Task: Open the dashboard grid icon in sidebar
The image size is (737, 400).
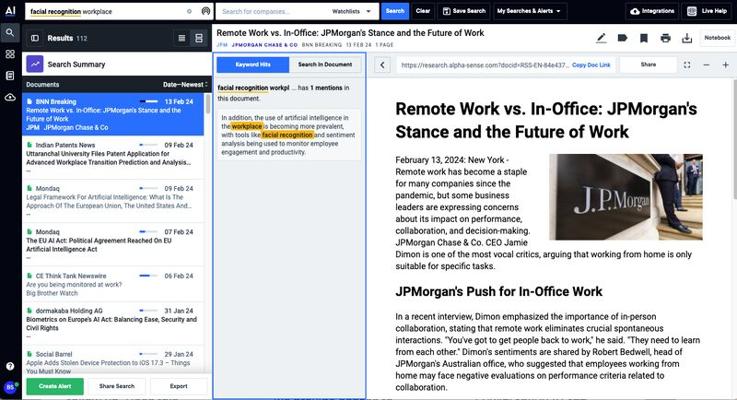Action: click(x=10, y=53)
